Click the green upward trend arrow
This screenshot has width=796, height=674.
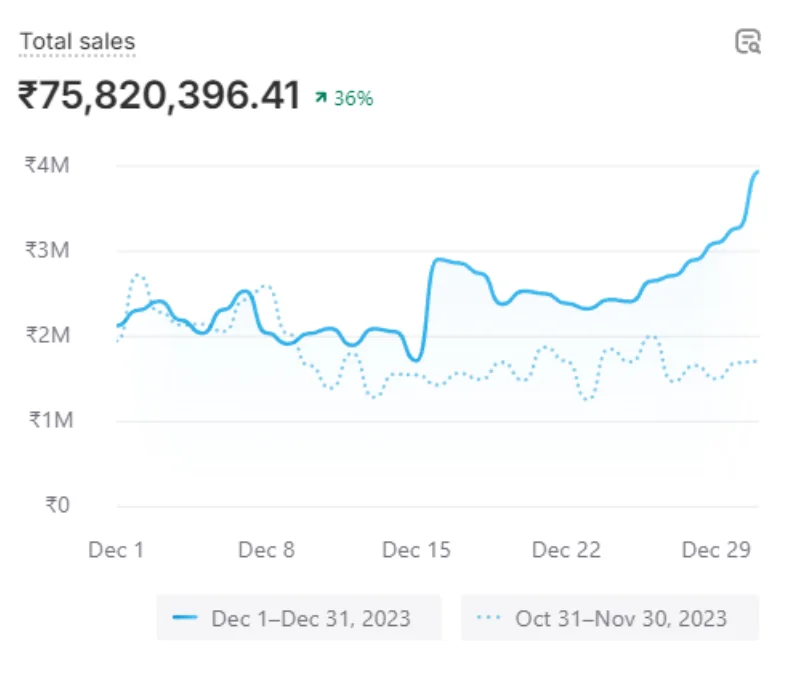pos(320,98)
